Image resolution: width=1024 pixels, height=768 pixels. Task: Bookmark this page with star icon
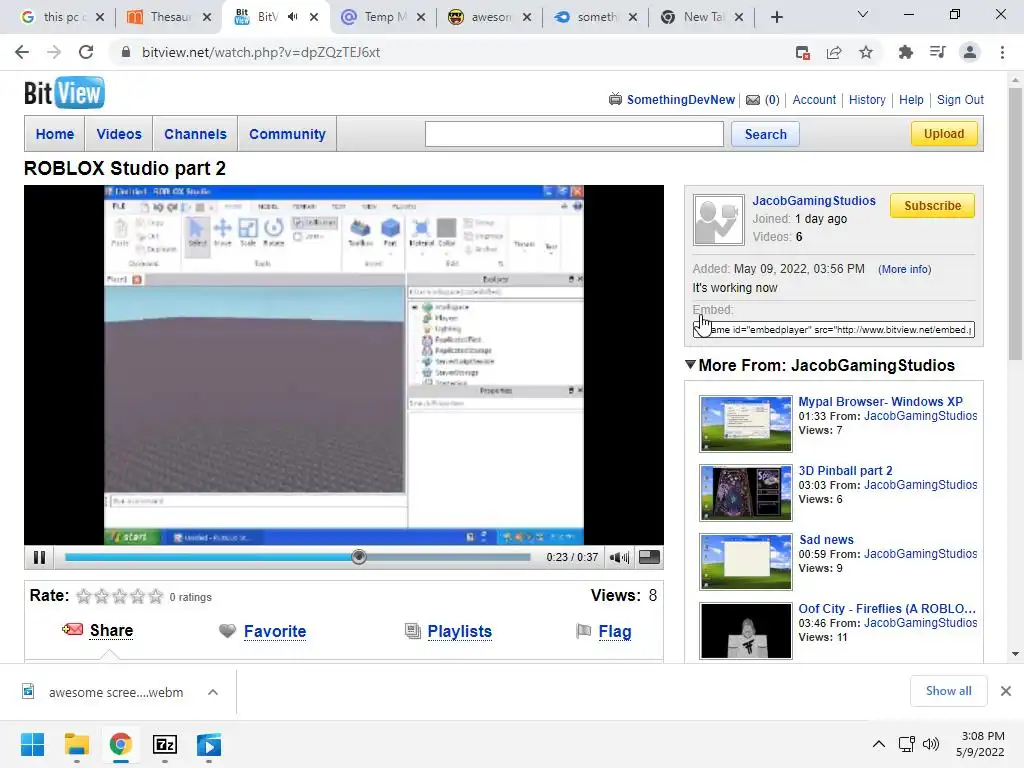(x=866, y=52)
